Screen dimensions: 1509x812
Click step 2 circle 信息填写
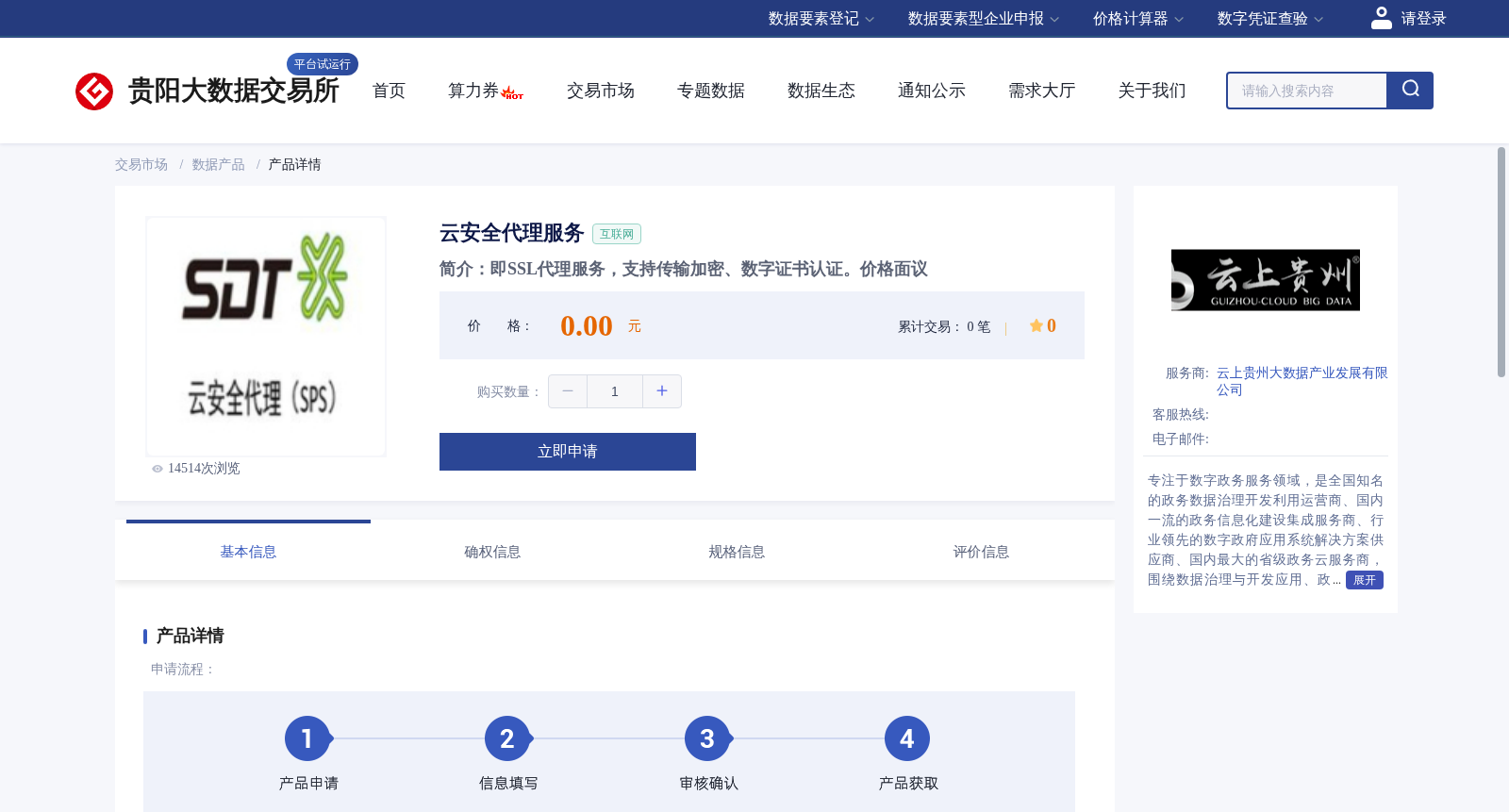pyautogui.click(x=507, y=738)
